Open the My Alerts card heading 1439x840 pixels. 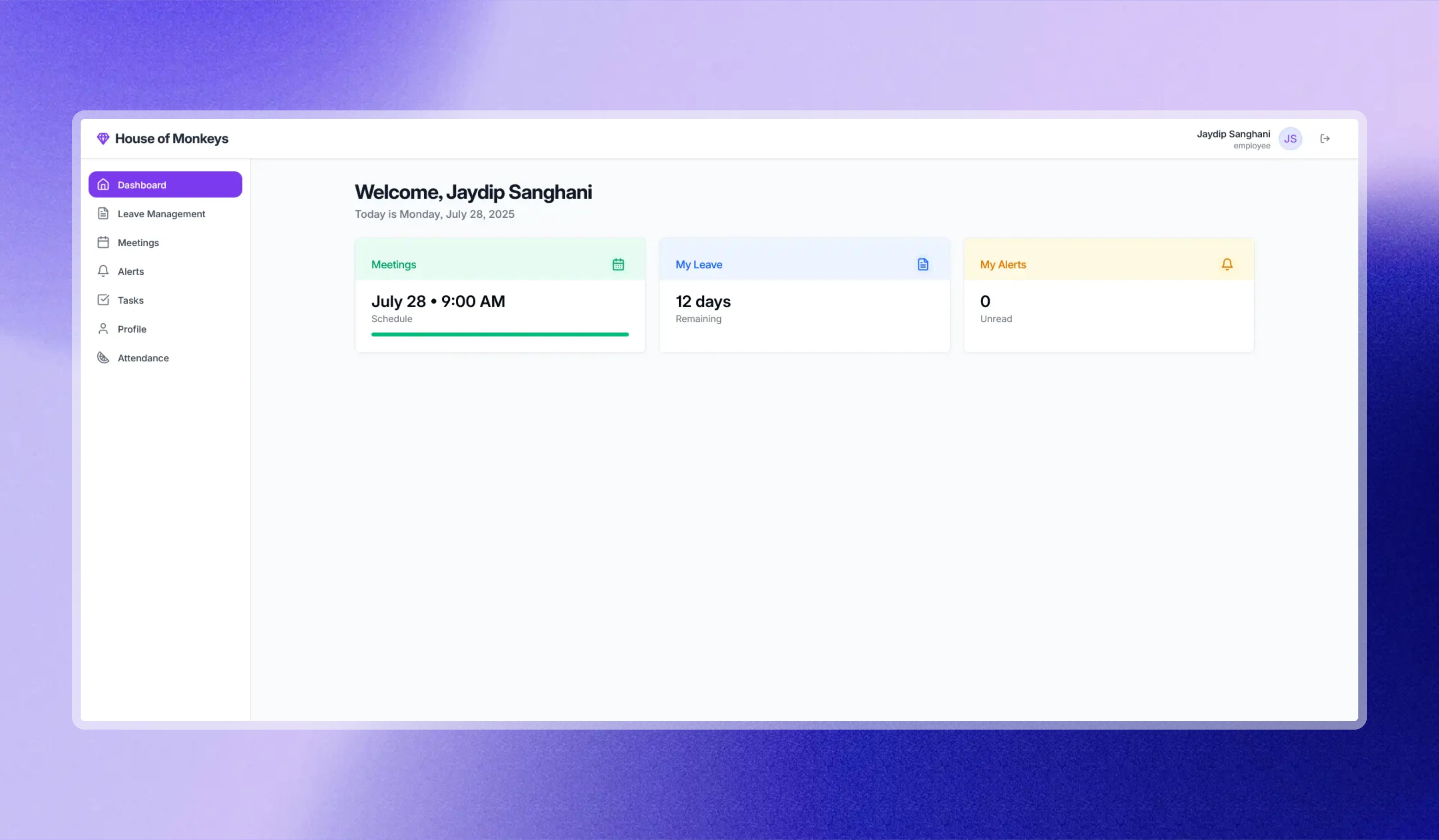click(x=1003, y=265)
